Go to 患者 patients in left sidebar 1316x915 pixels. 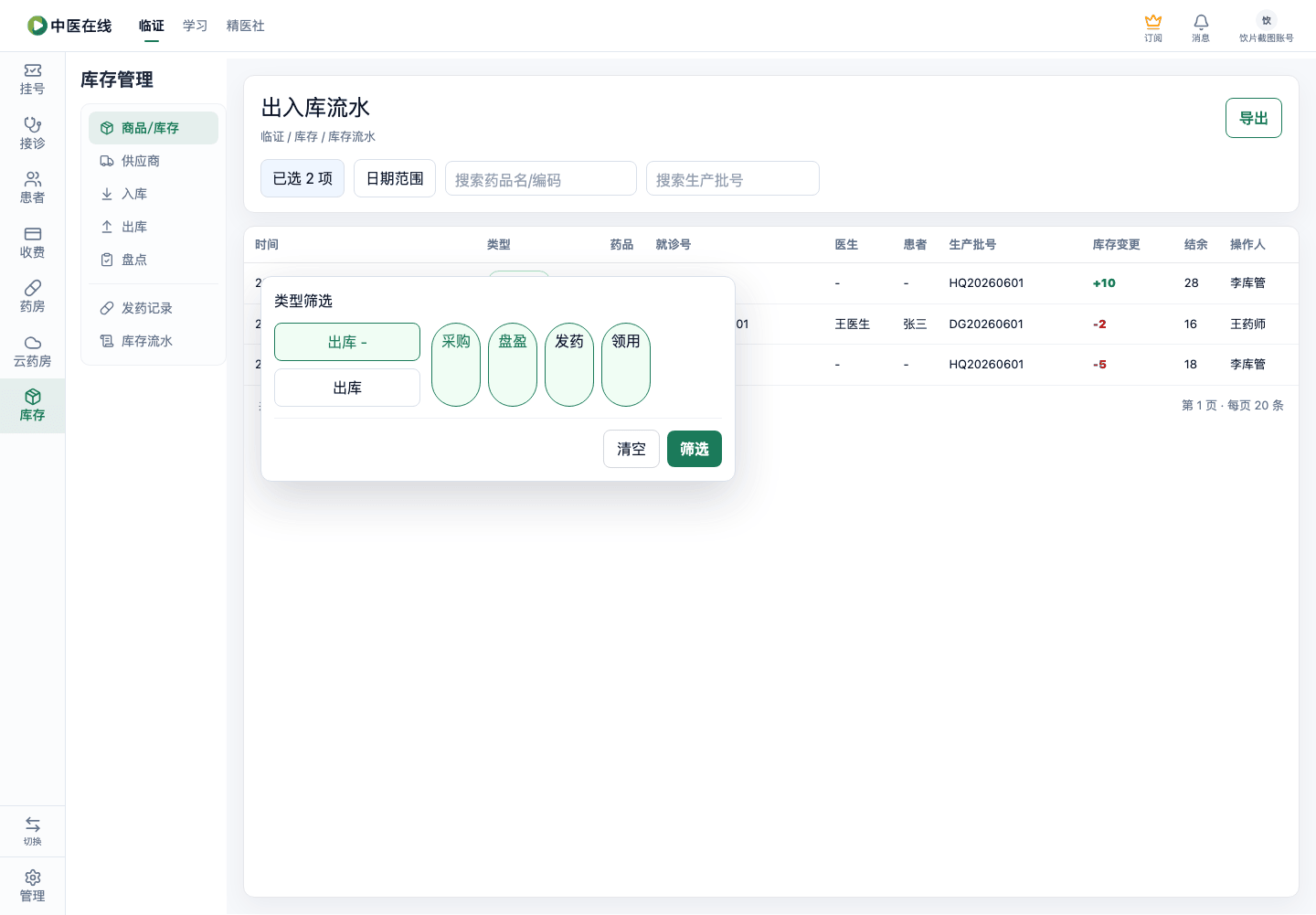coord(32,188)
